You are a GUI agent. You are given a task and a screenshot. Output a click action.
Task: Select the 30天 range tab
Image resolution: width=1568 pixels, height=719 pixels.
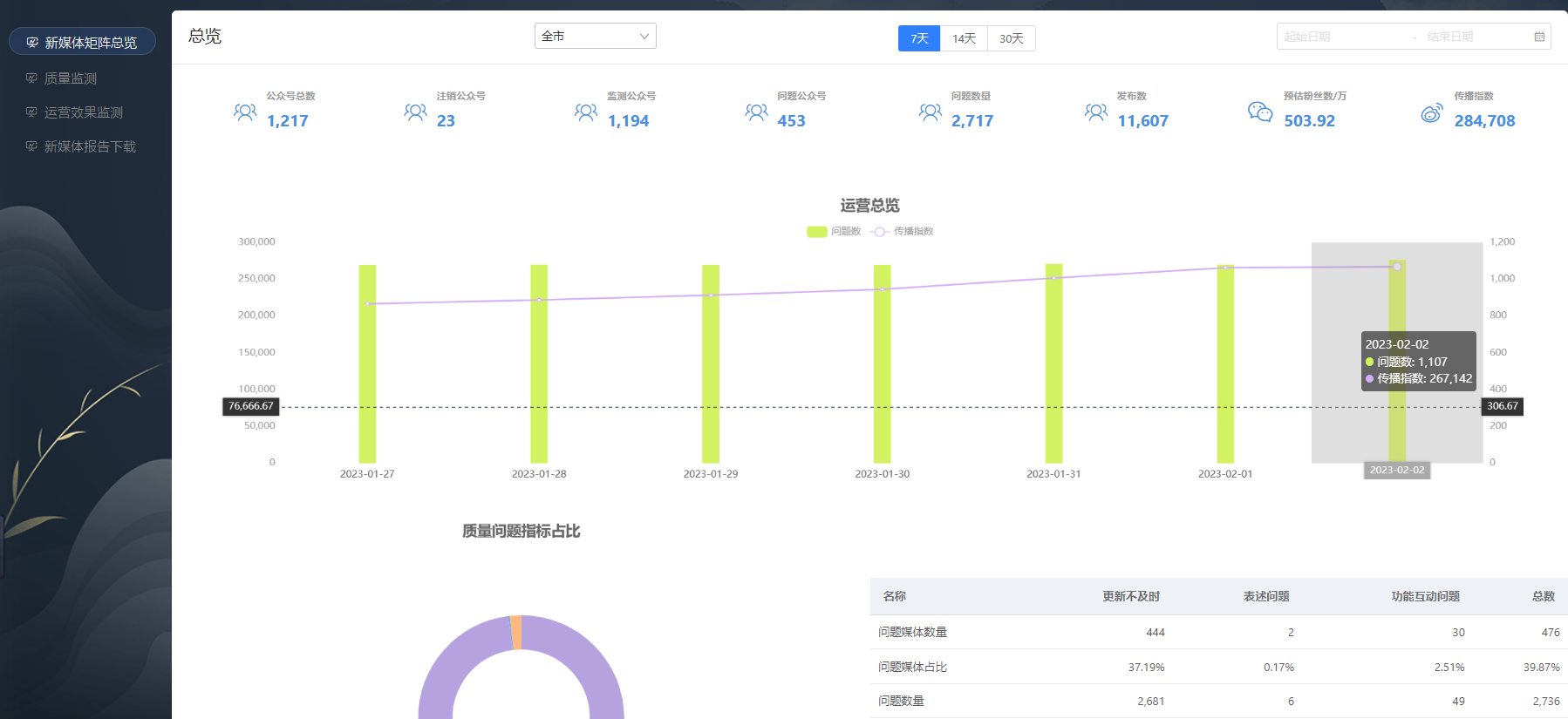[x=1012, y=38]
